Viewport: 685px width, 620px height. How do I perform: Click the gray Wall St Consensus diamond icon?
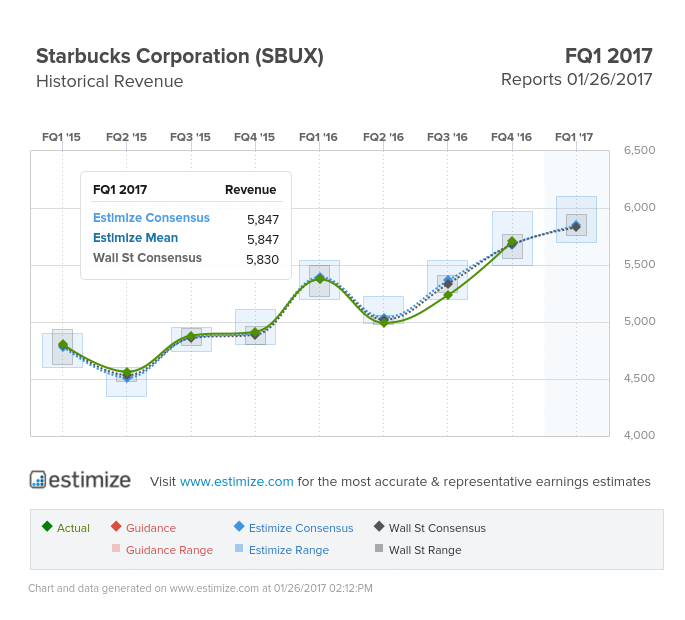[379, 526]
